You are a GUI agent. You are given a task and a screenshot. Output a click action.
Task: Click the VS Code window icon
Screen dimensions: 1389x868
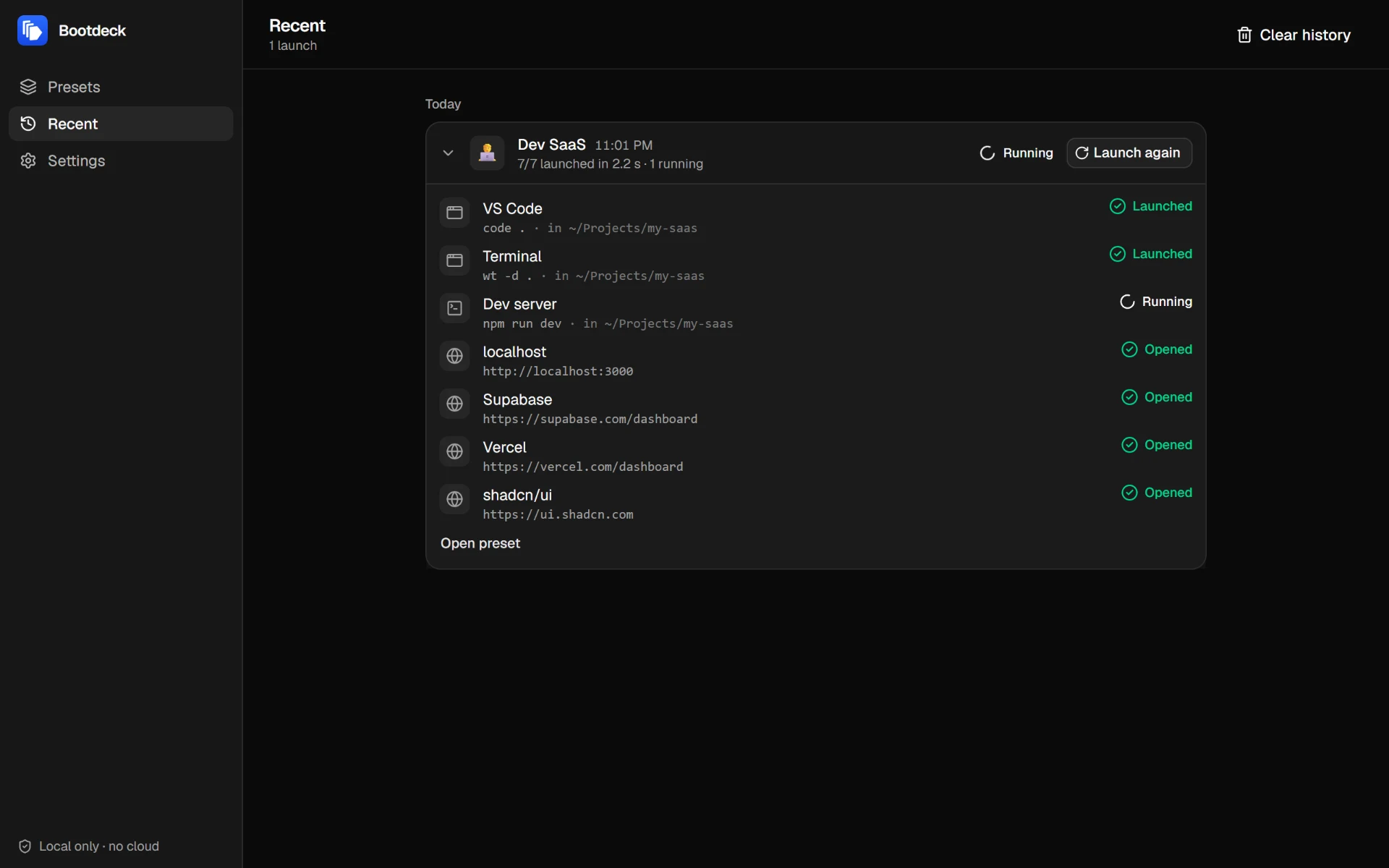[x=454, y=213]
